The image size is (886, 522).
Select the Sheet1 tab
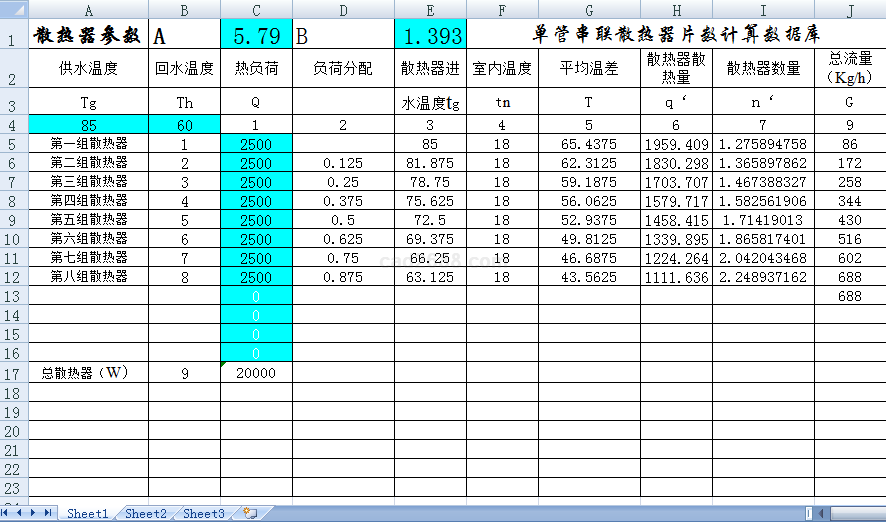point(88,513)
